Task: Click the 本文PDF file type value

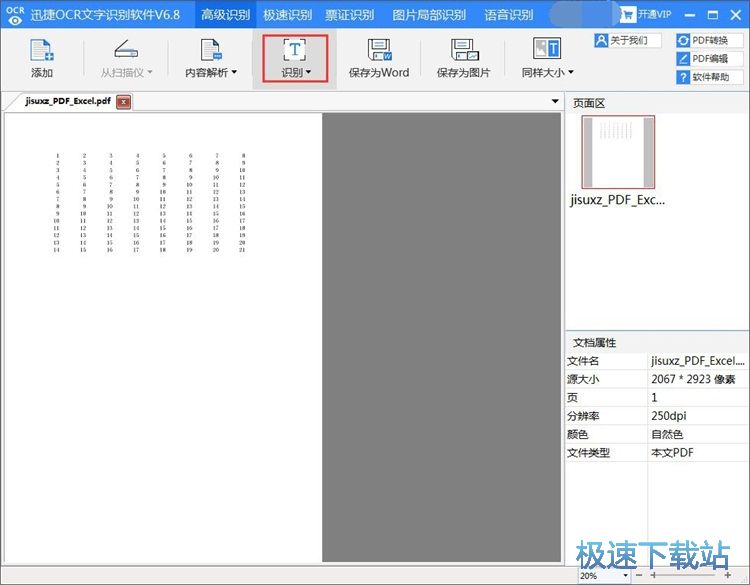Action: coord(672,453)
